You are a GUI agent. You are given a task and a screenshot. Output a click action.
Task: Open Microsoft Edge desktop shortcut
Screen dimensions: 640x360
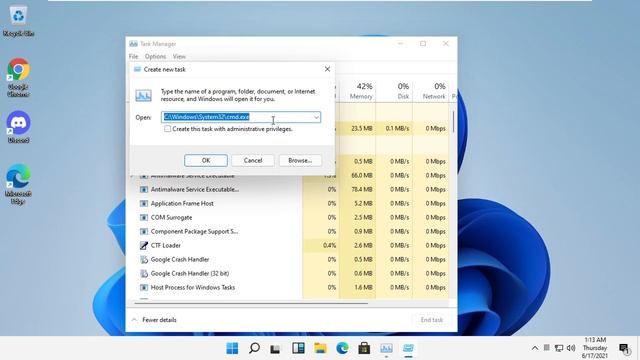(18, 184)
